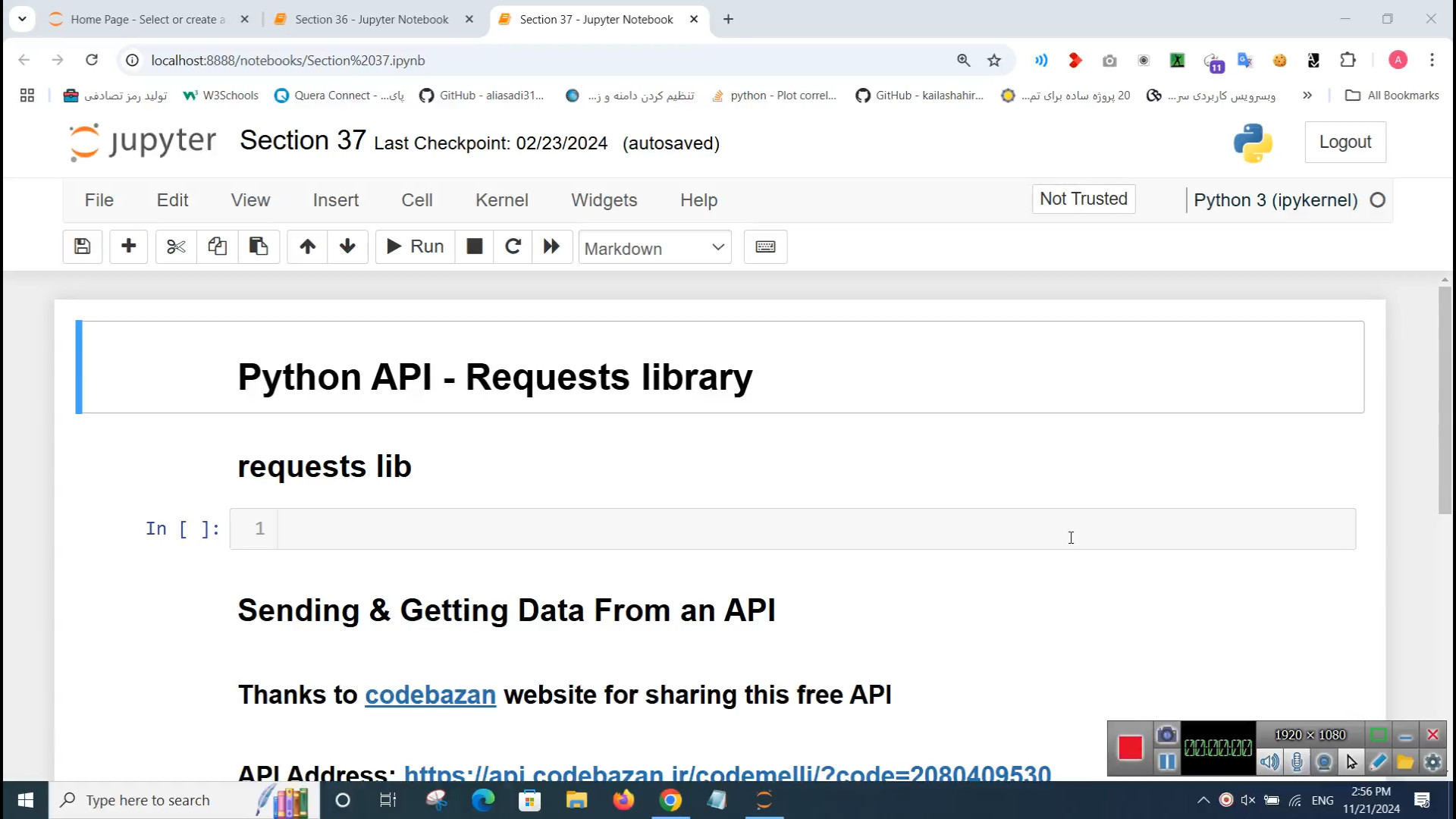Cut selected cells with scissors icon
The image size is (1456, 819).
[x=176, y=246]
